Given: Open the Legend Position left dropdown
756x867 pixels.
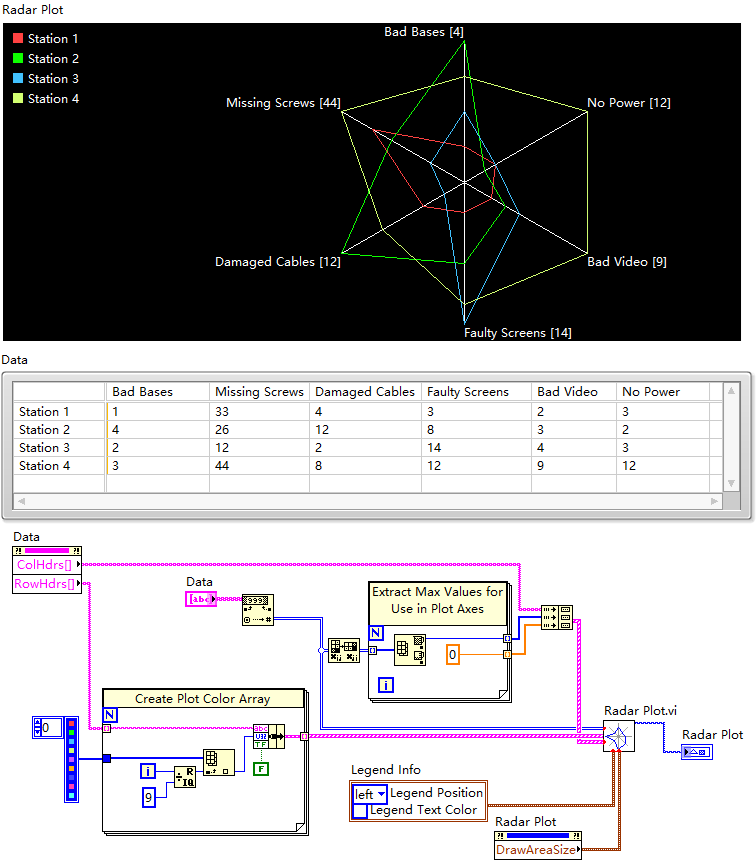Looking at the screenshot, I should tap(368, 794).
